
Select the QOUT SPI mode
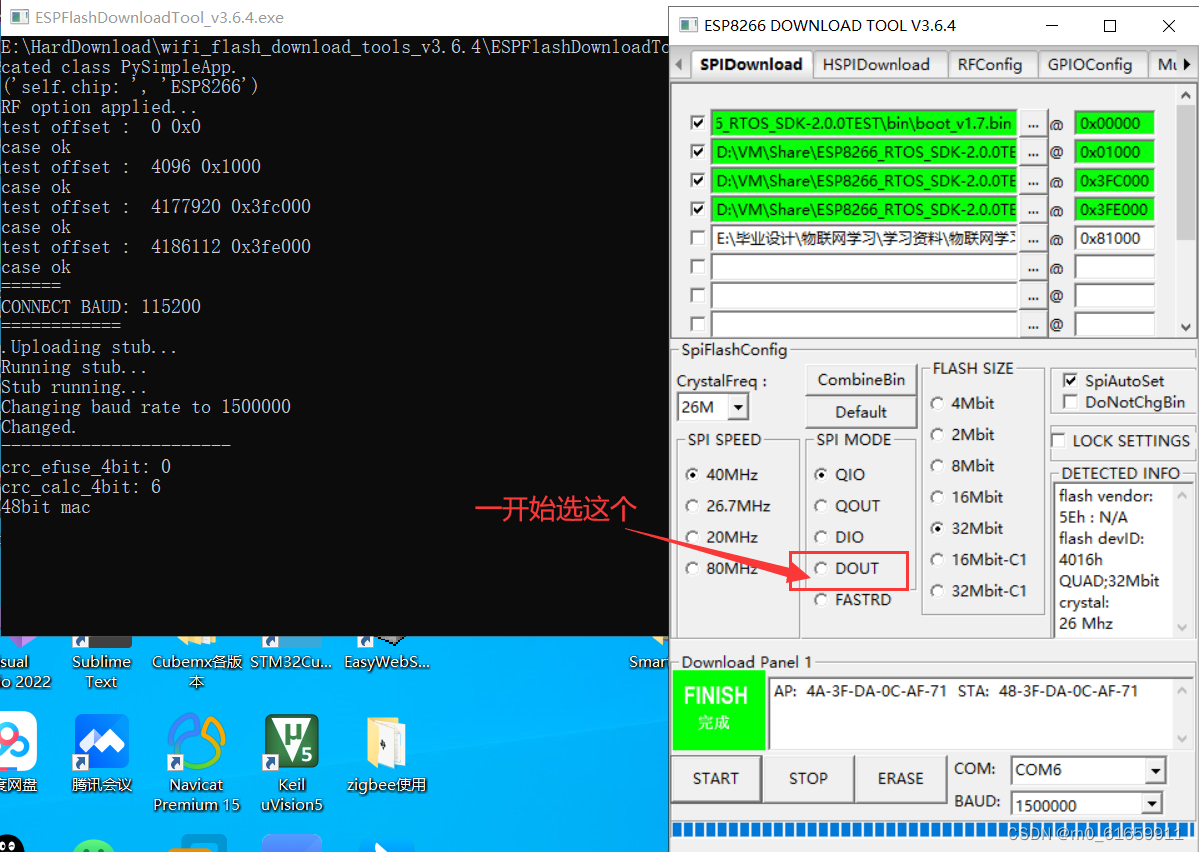pyautogui.click(x=821, y=506)
